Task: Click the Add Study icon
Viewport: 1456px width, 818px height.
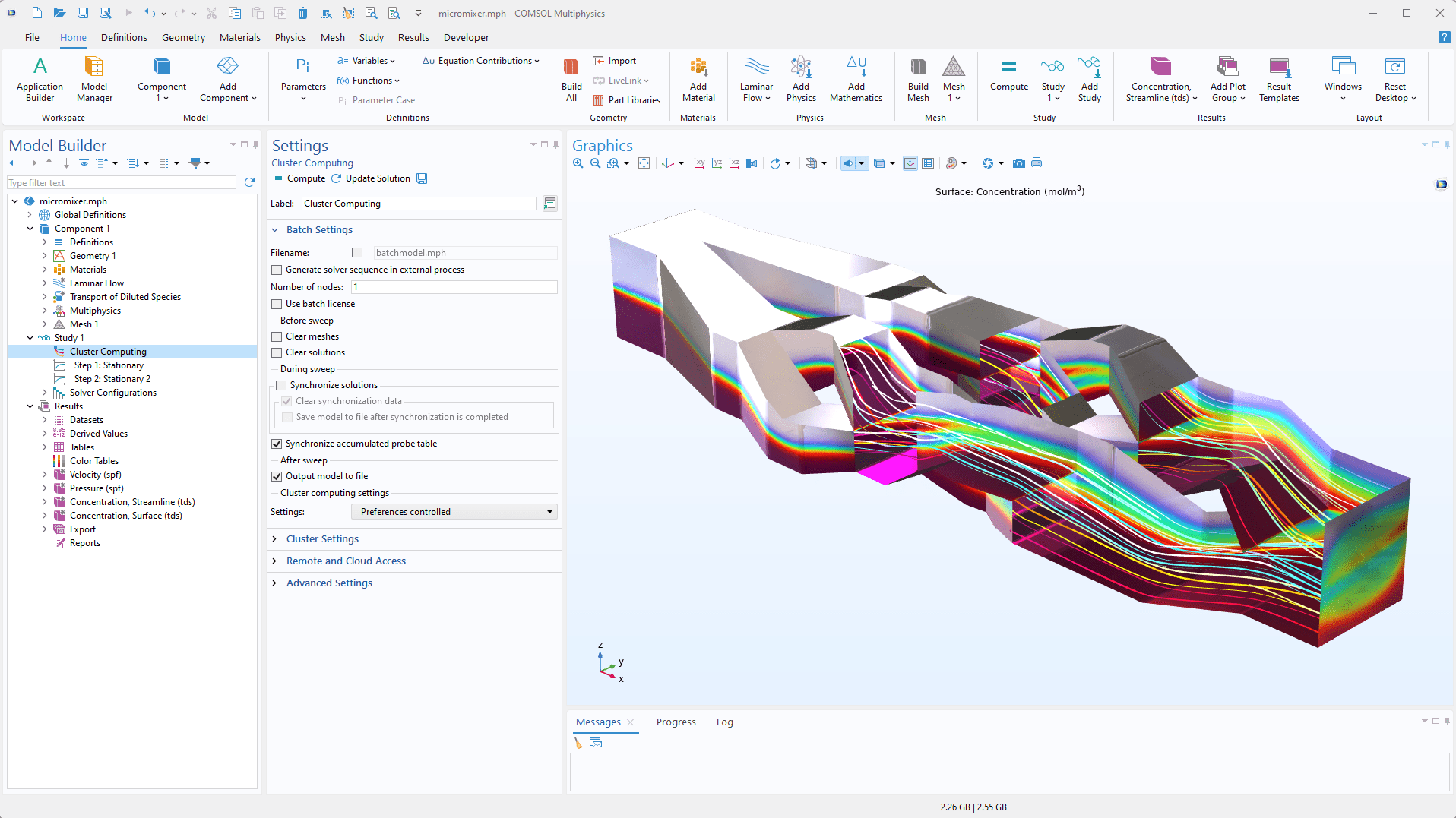Action: pos(1089,78)
